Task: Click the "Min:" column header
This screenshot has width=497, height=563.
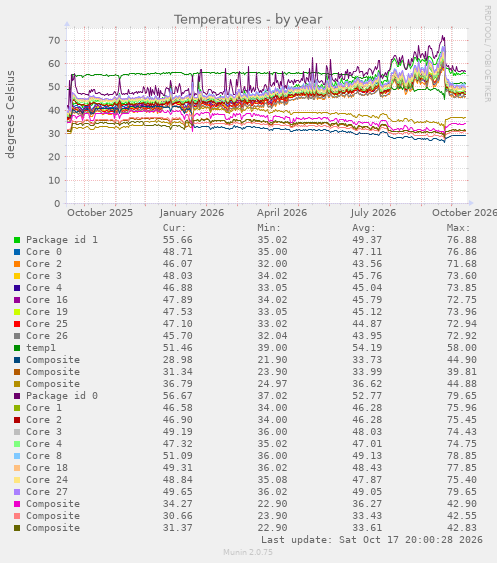Action: [x=269, y=228]
